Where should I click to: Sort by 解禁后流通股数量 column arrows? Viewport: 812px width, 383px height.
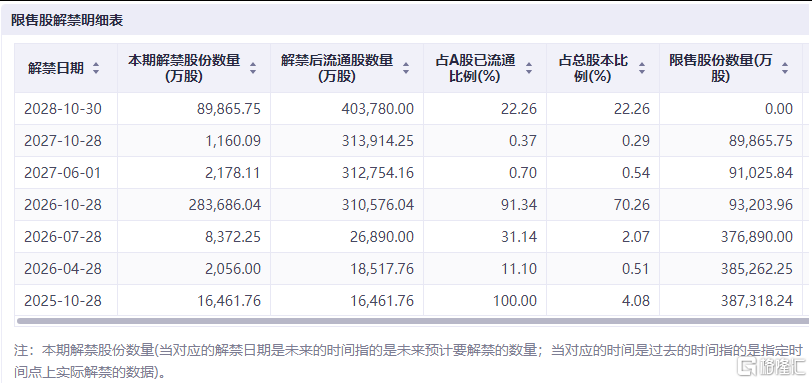coord(406,68)
